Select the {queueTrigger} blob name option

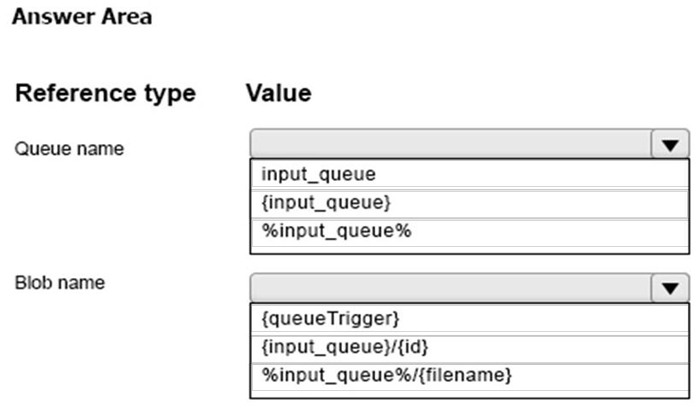470,318
